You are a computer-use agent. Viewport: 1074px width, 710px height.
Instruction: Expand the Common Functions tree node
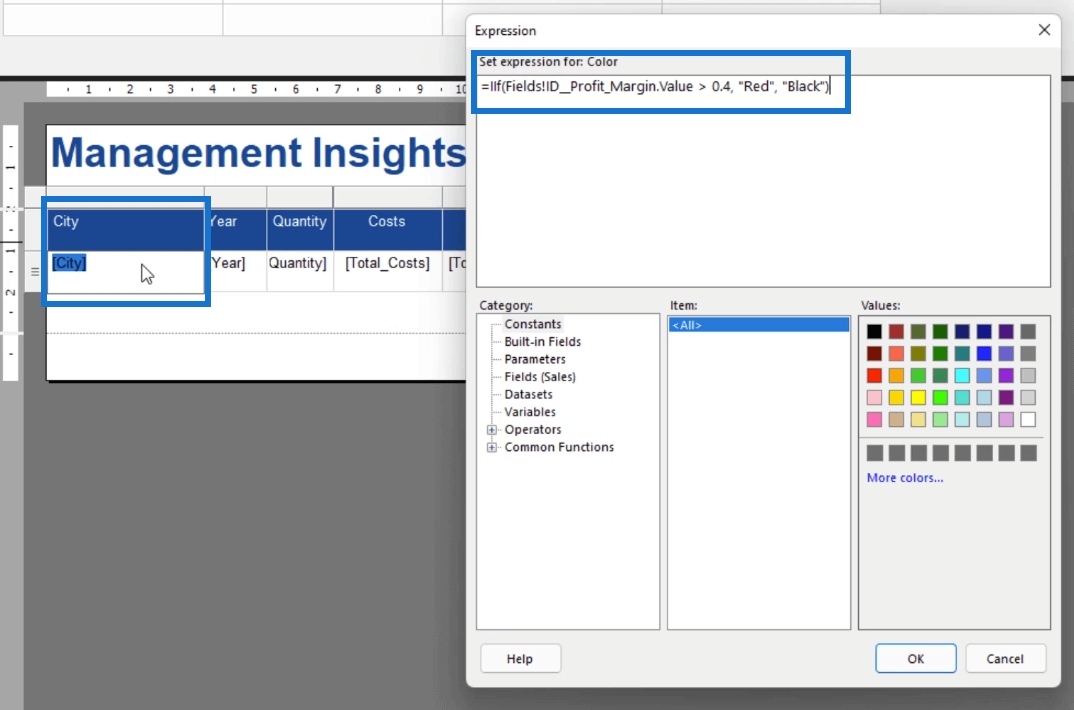click(x=492, y=448)
